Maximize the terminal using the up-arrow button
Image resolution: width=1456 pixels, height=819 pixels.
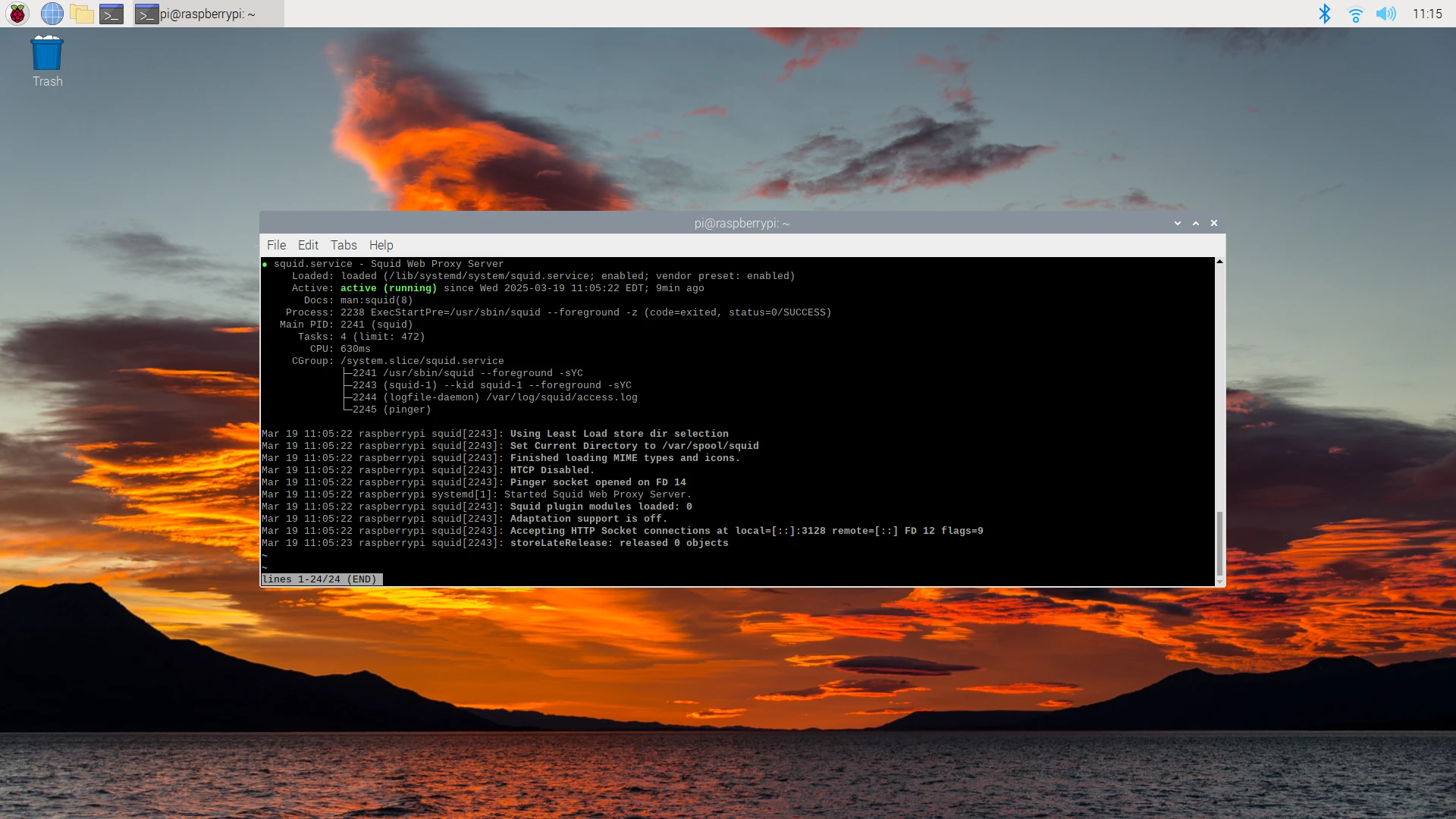pos(1196,223)
